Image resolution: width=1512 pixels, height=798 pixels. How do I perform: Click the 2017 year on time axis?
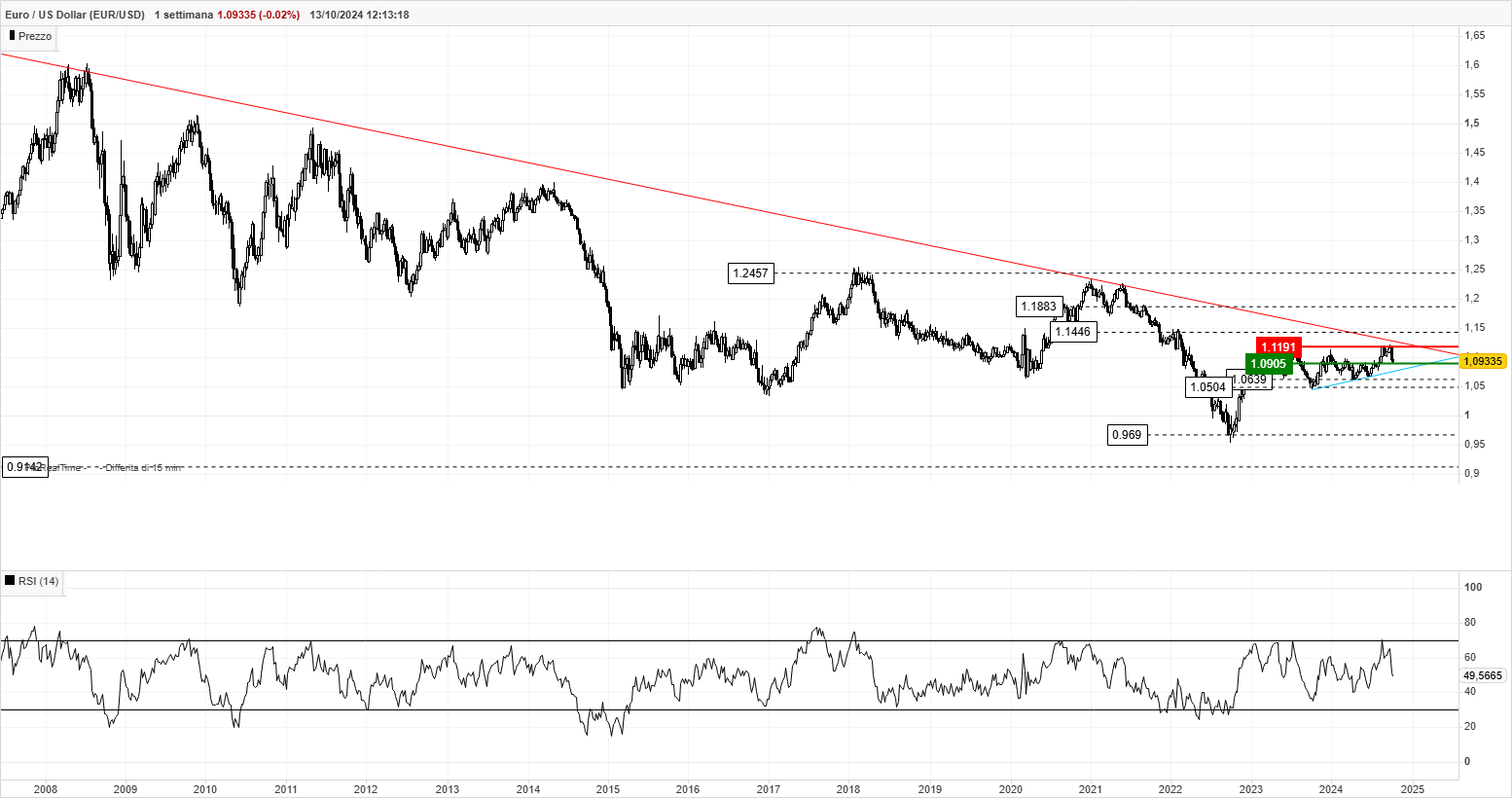coord(769,789)
